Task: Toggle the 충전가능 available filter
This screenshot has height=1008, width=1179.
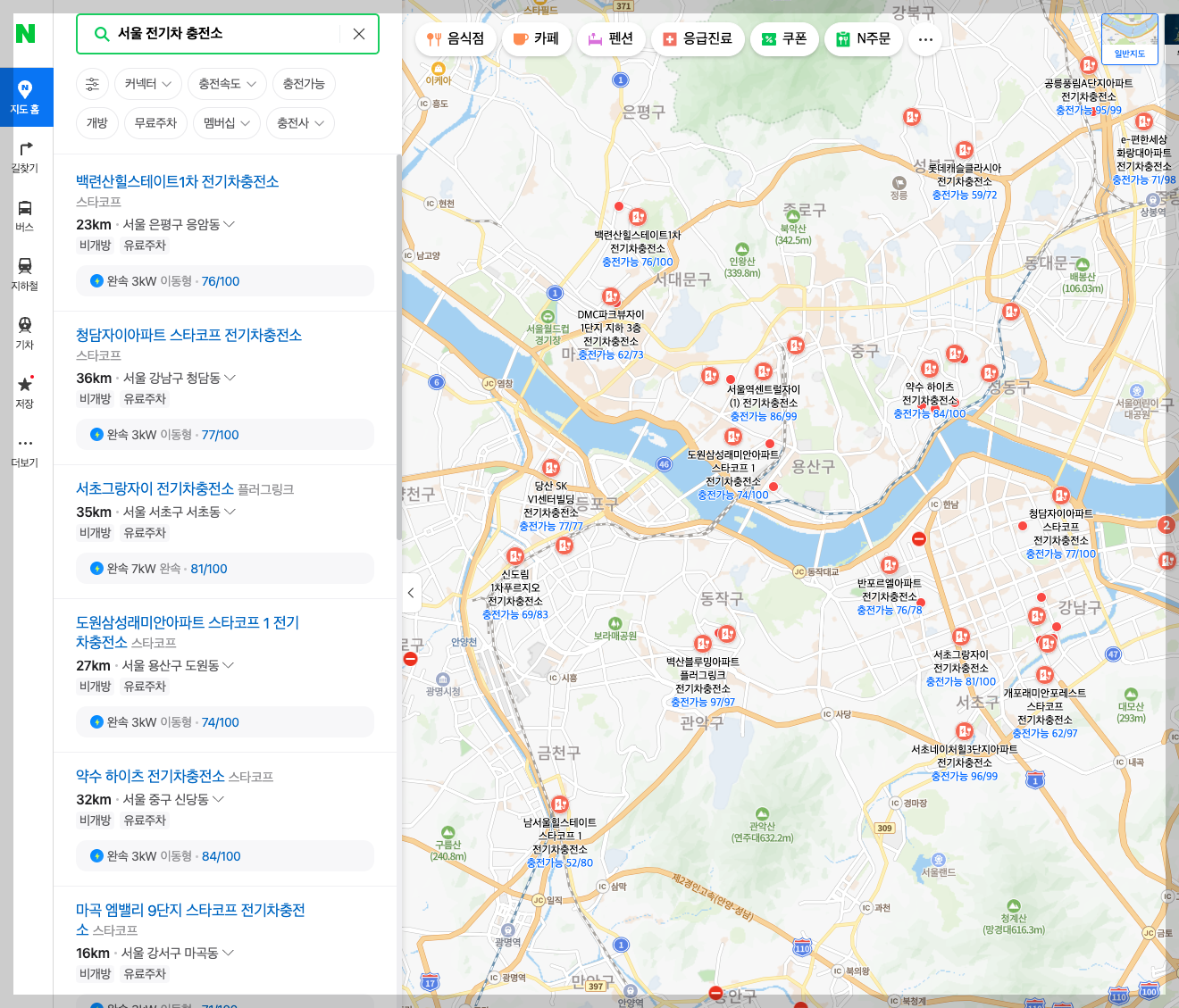Action: [304, 84]
